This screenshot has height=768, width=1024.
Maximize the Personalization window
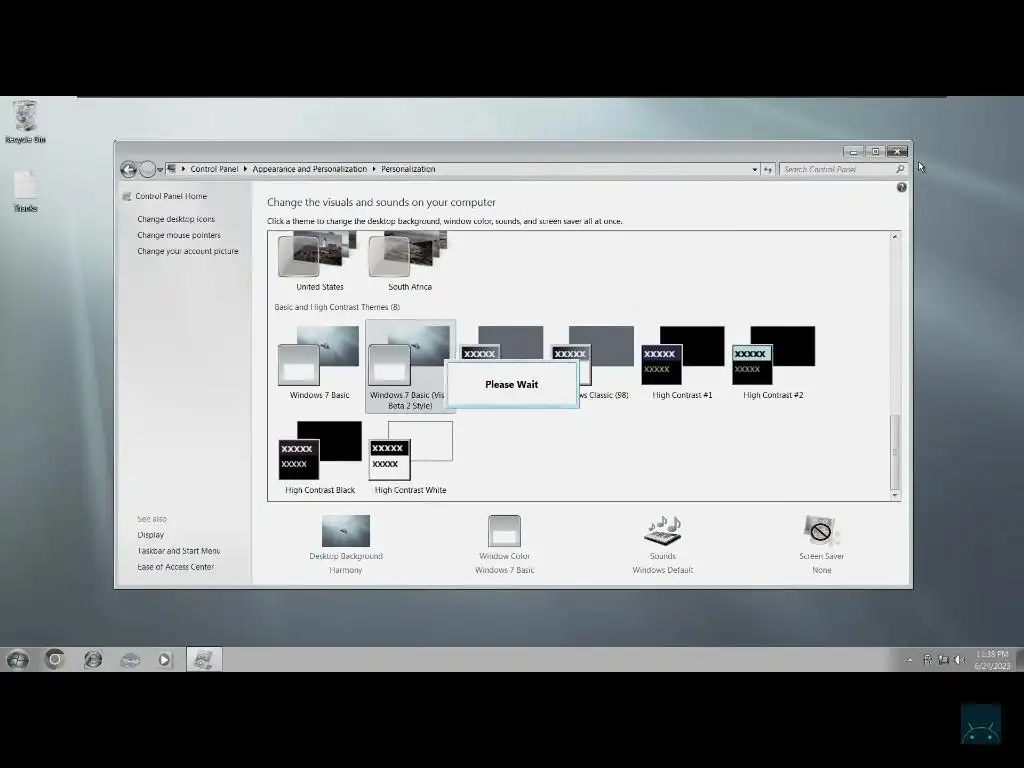(875, 152)
